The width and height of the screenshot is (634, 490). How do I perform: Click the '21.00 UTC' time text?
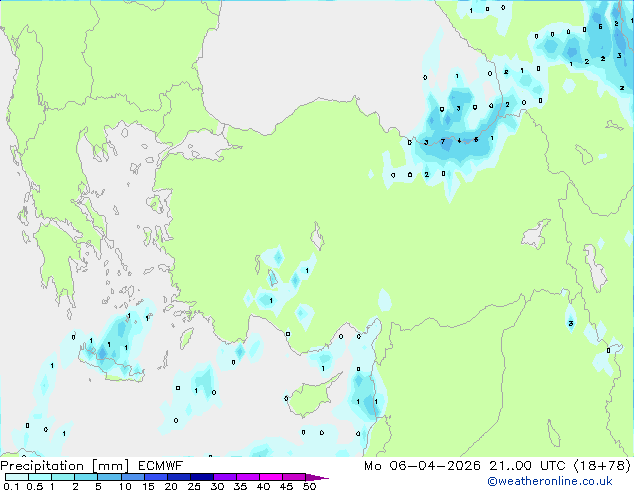point(527,466)
